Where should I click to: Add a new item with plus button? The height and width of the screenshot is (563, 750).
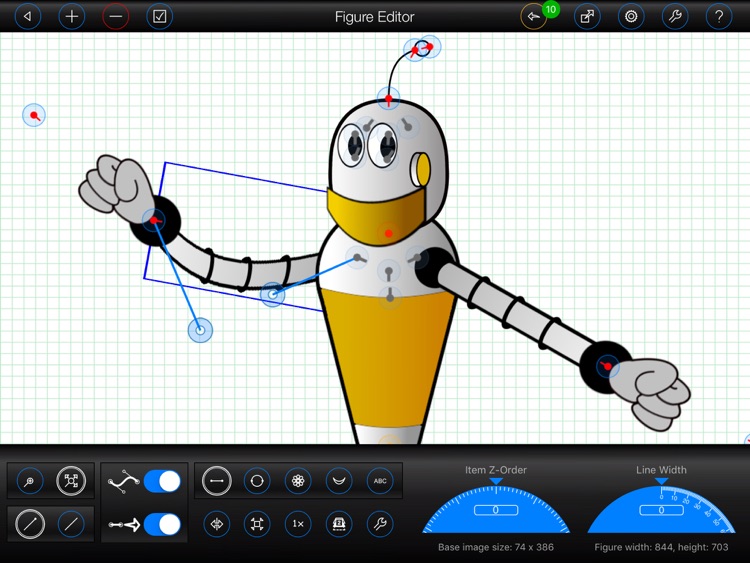point(72,17)
